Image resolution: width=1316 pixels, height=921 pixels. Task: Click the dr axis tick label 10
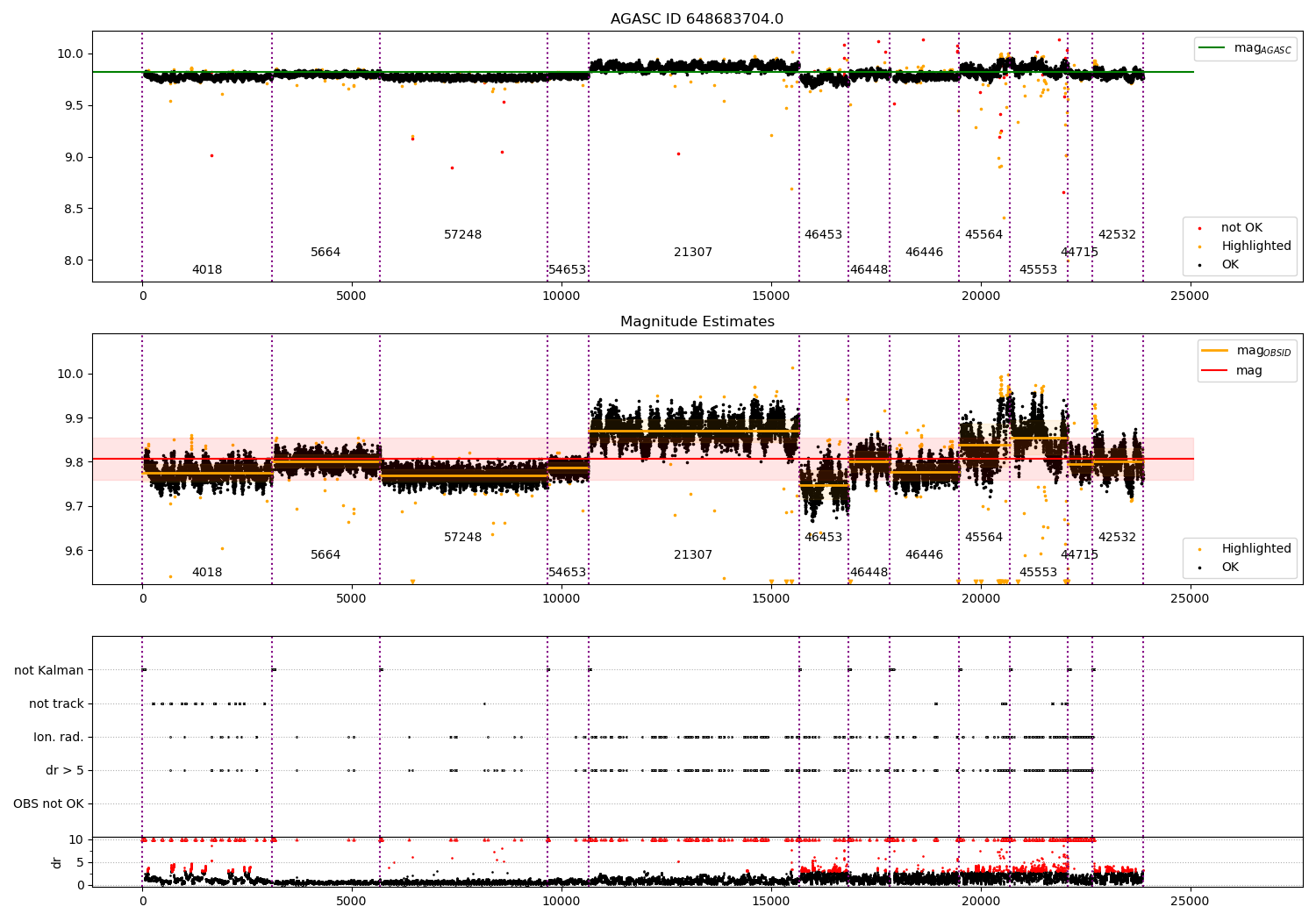point(76,840)
